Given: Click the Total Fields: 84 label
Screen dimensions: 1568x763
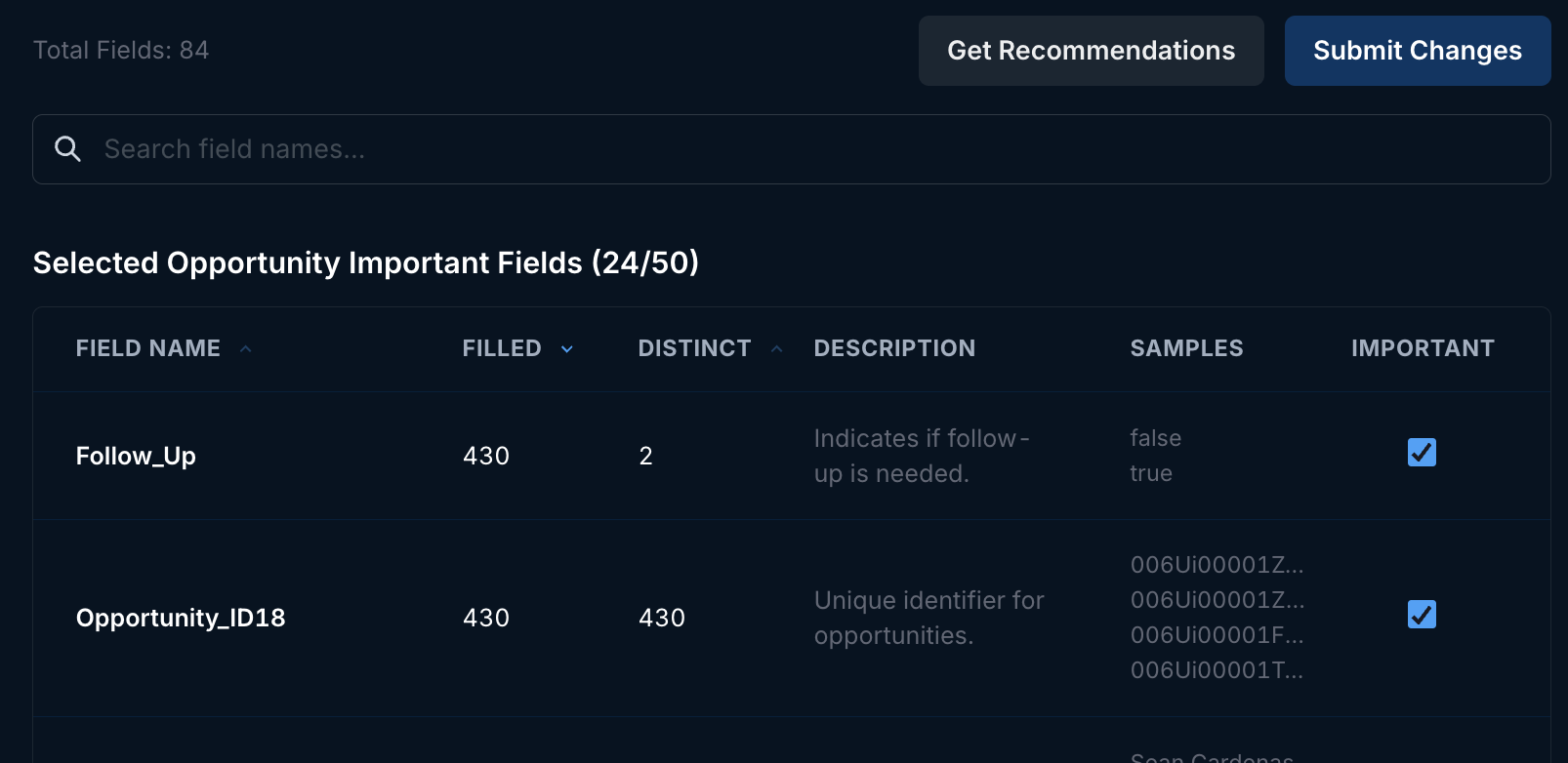Looking at the screenshot, I should 121,51.
